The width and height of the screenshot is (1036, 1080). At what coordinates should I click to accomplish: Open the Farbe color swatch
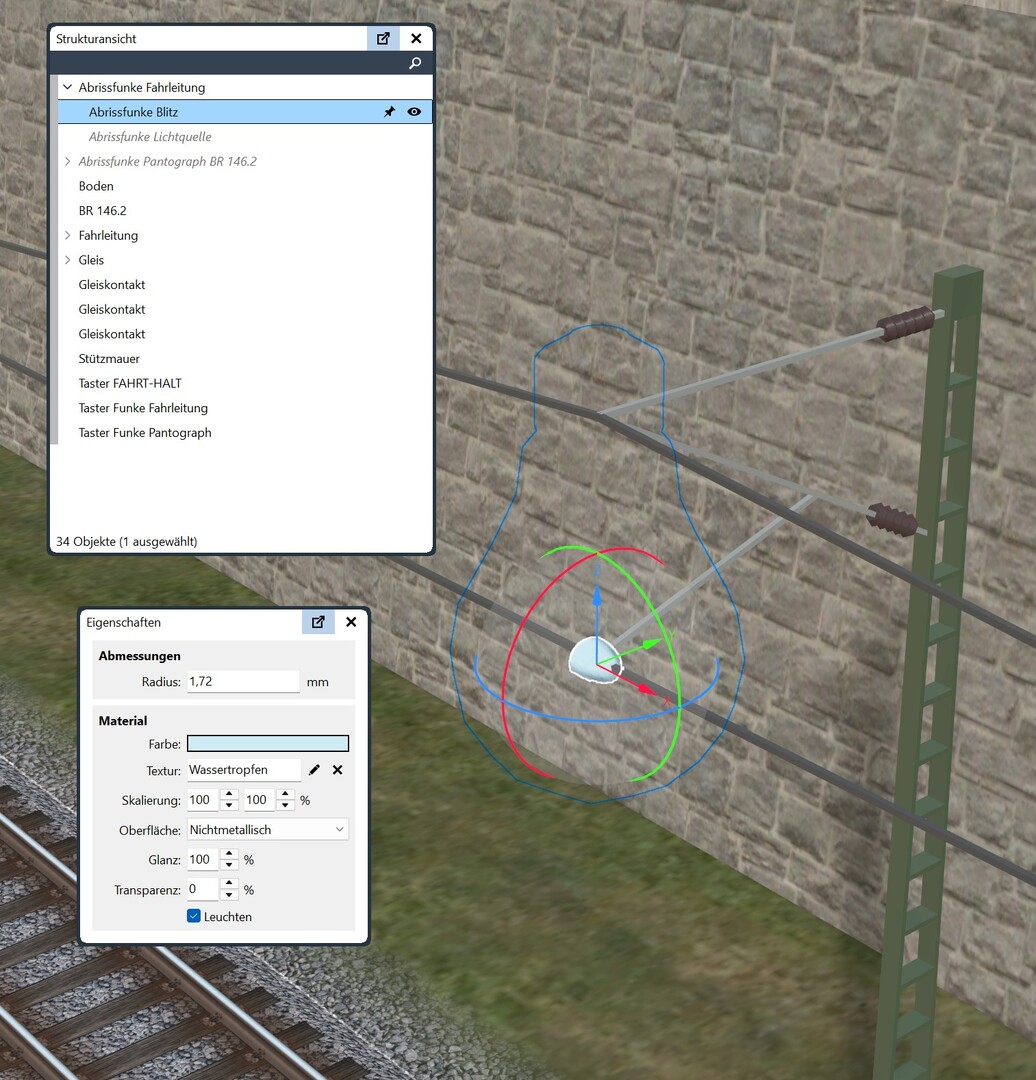[267, 744]
